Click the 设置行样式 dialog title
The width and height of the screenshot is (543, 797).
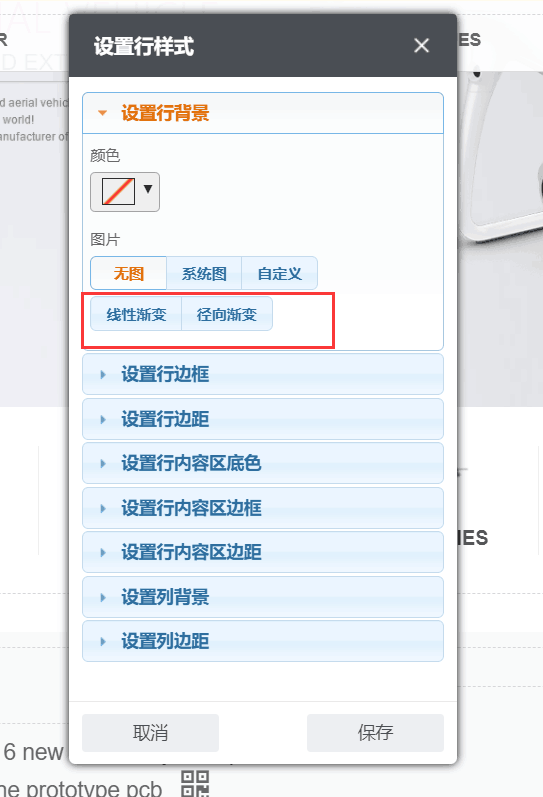tap(144, 46)
